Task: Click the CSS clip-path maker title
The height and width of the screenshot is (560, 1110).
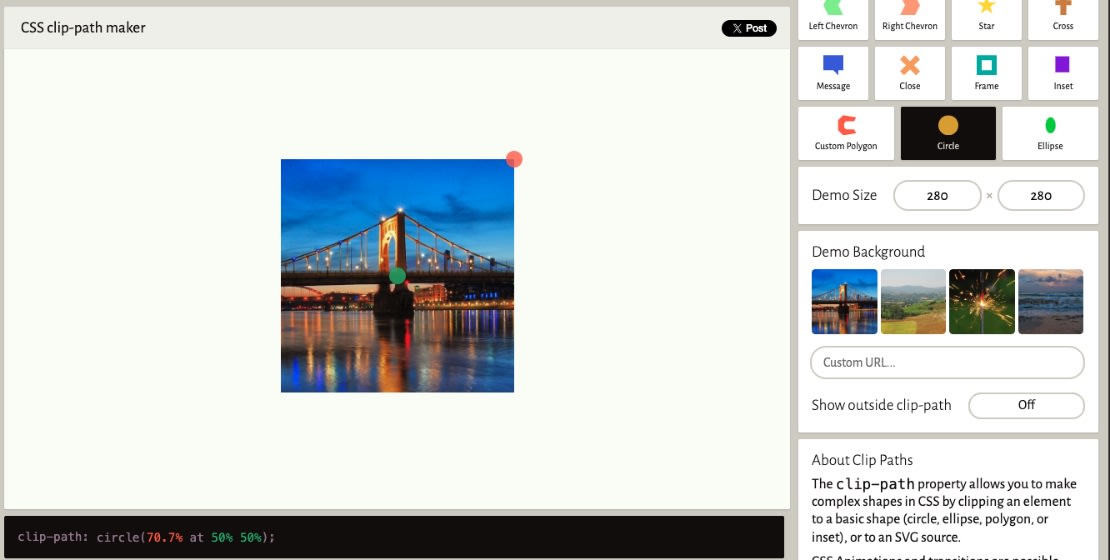Action: [x=83, y=28]
